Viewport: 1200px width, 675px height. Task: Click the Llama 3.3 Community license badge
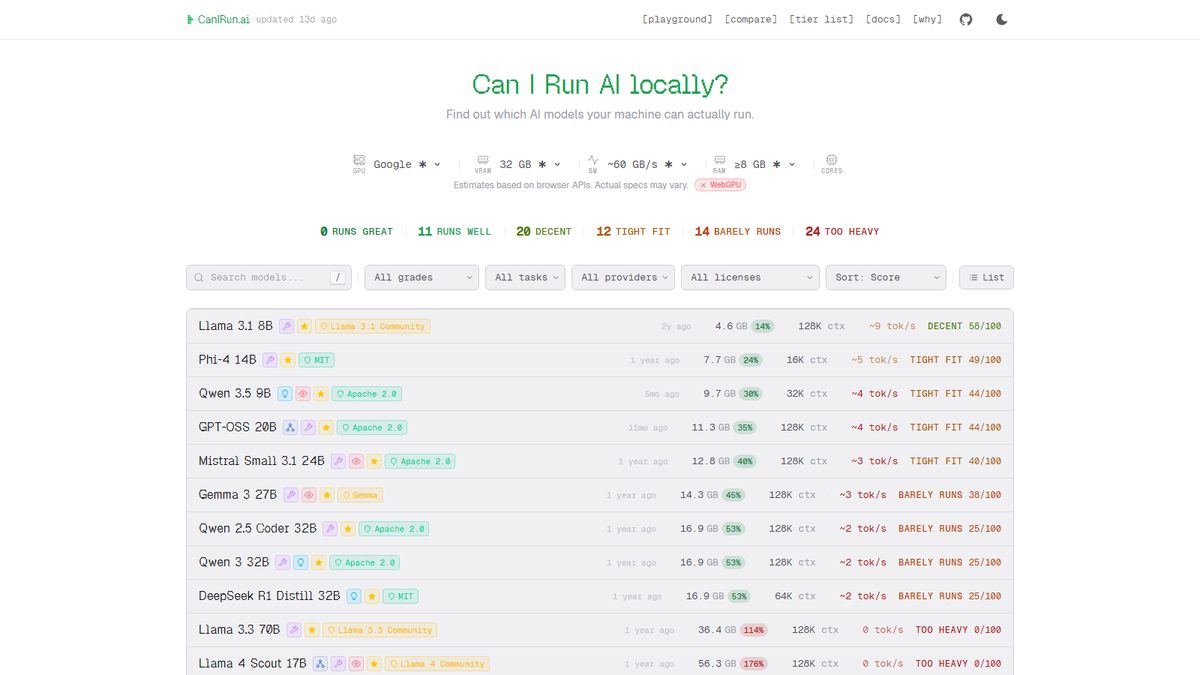coord(380,630)
